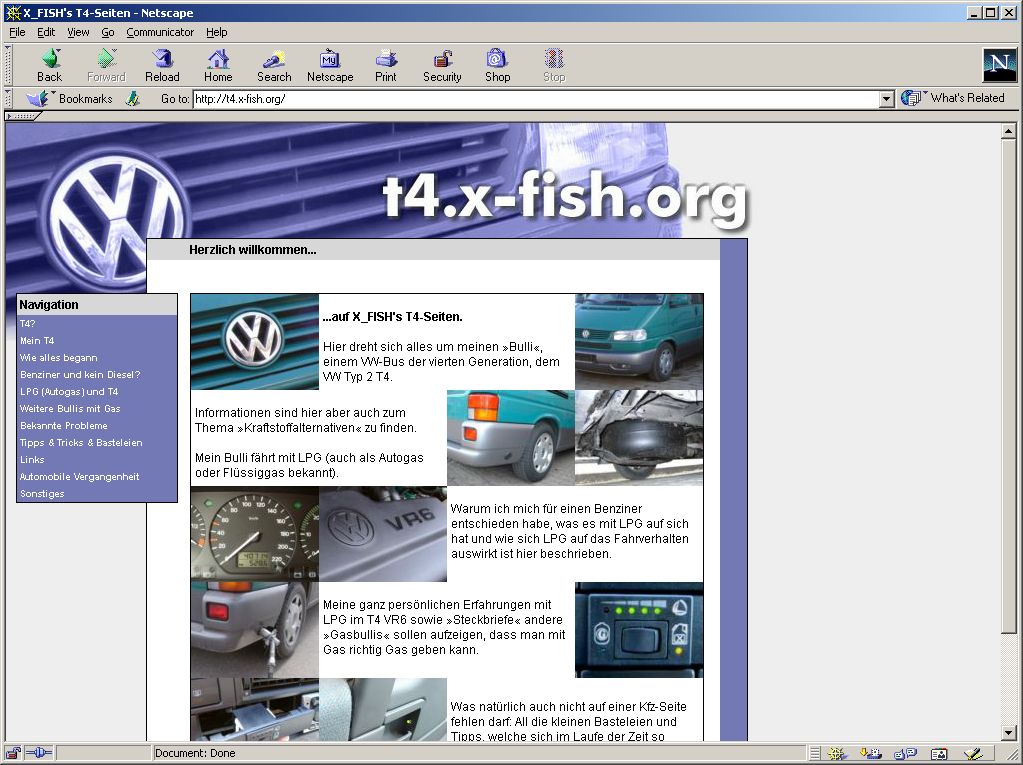Viewport: 1023px width, 765px height.
Task: Click the "Document: Done" status text
Action: [195, 753]
